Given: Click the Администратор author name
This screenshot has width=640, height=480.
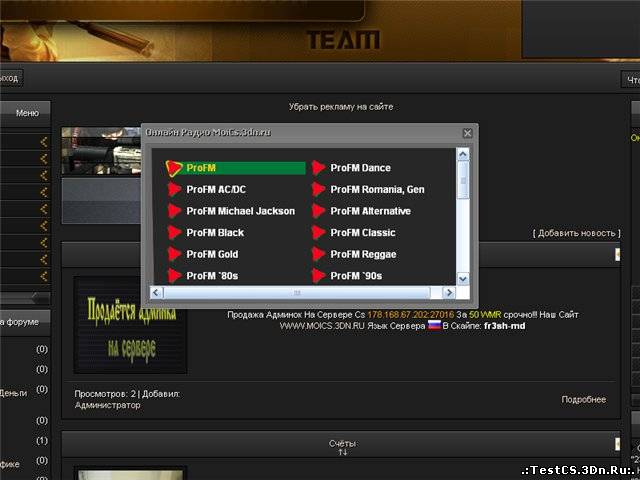Looking at the screenshot, I should (x=107, y=405).
